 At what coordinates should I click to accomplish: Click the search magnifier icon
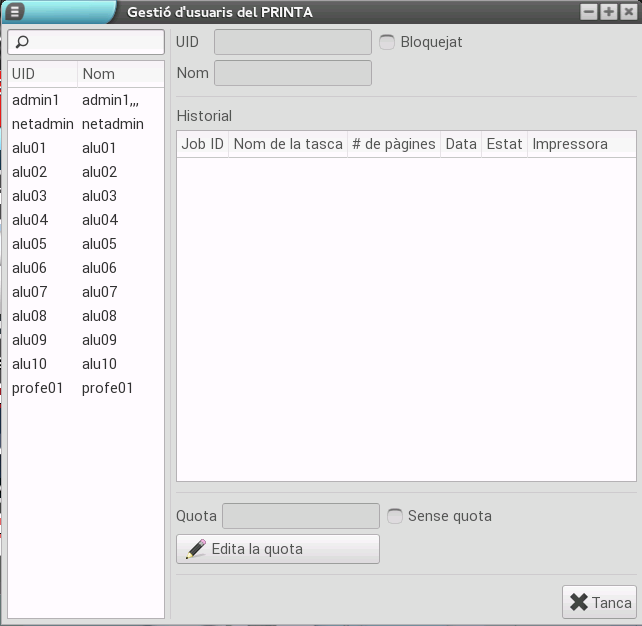tap(23, 42)
